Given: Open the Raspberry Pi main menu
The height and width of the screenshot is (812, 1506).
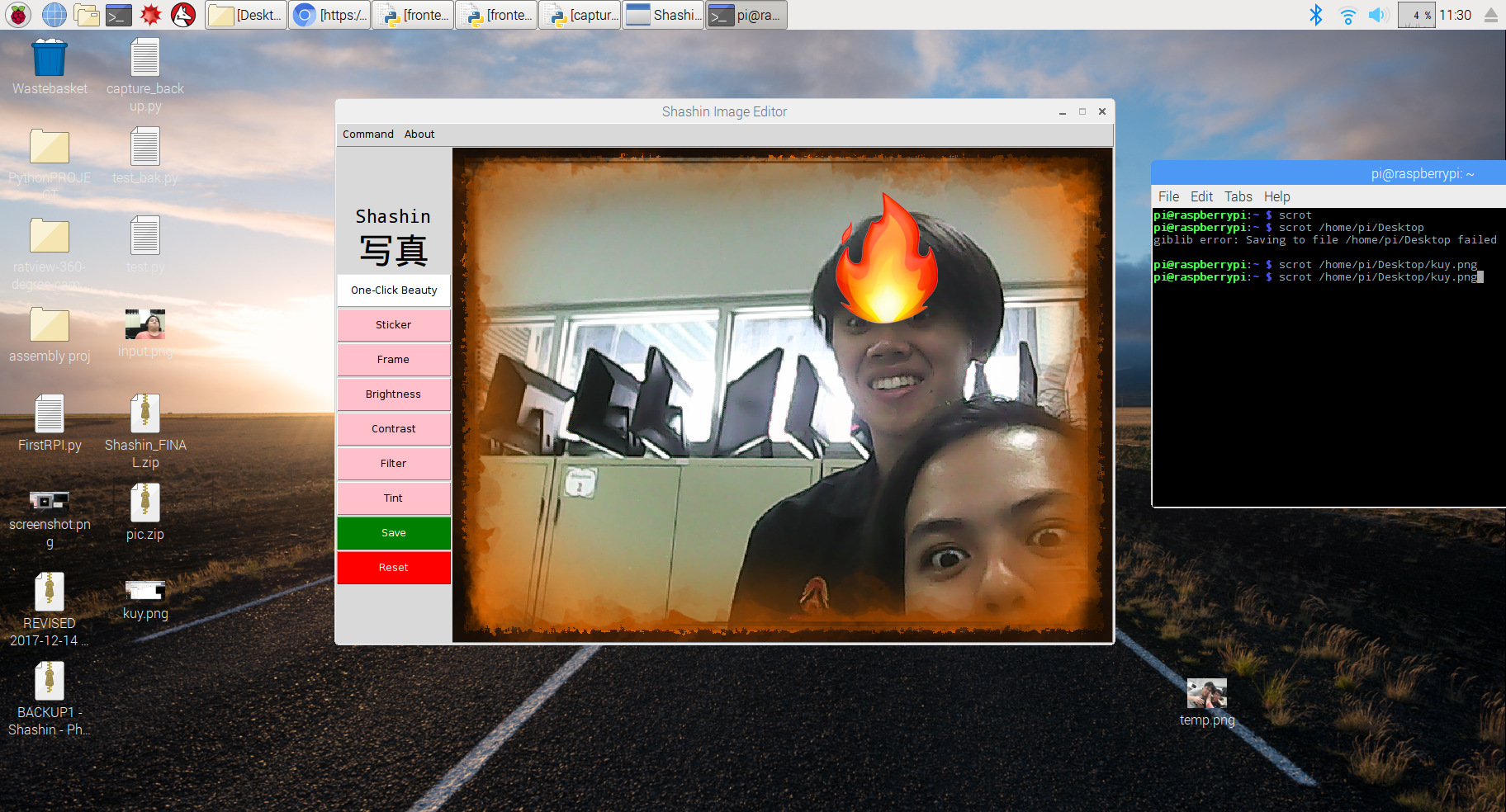Looking at the screenshot, I should 18,15.
